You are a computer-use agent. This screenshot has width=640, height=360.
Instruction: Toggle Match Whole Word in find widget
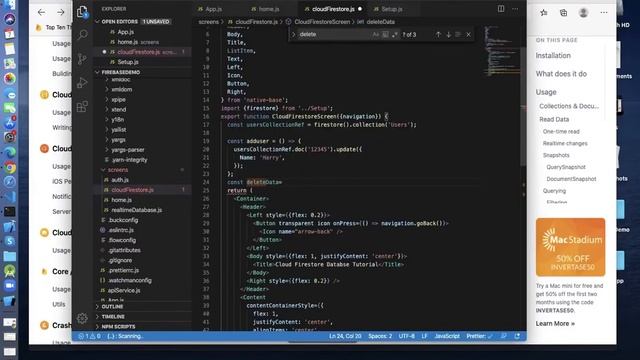click(x=385, y=35)
